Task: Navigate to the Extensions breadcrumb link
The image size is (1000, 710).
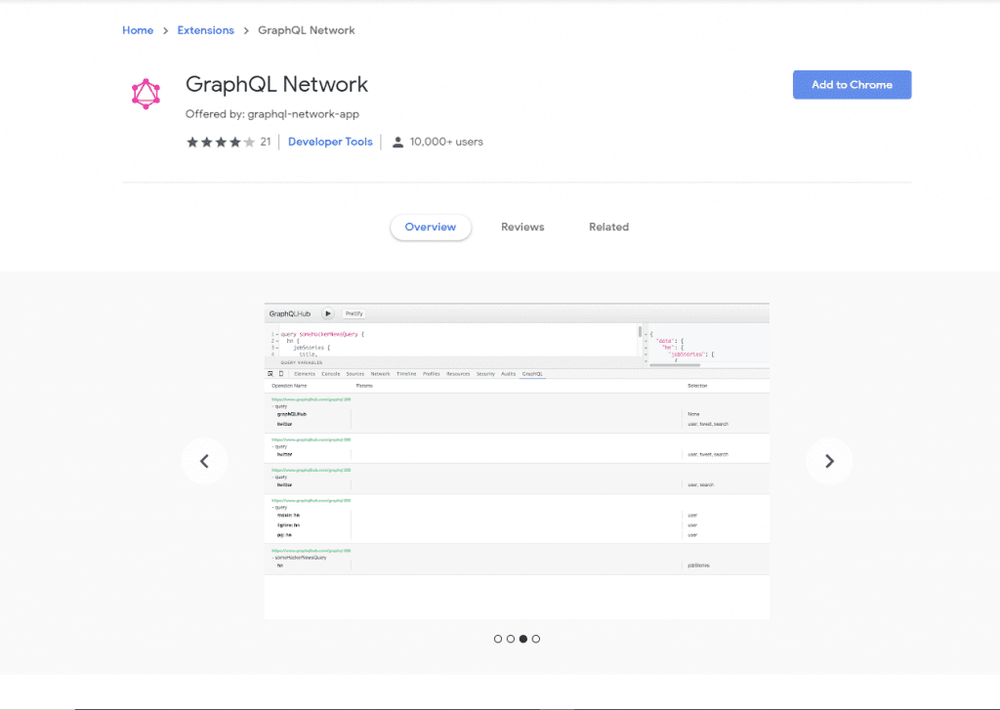Action: tap(206, 30)
